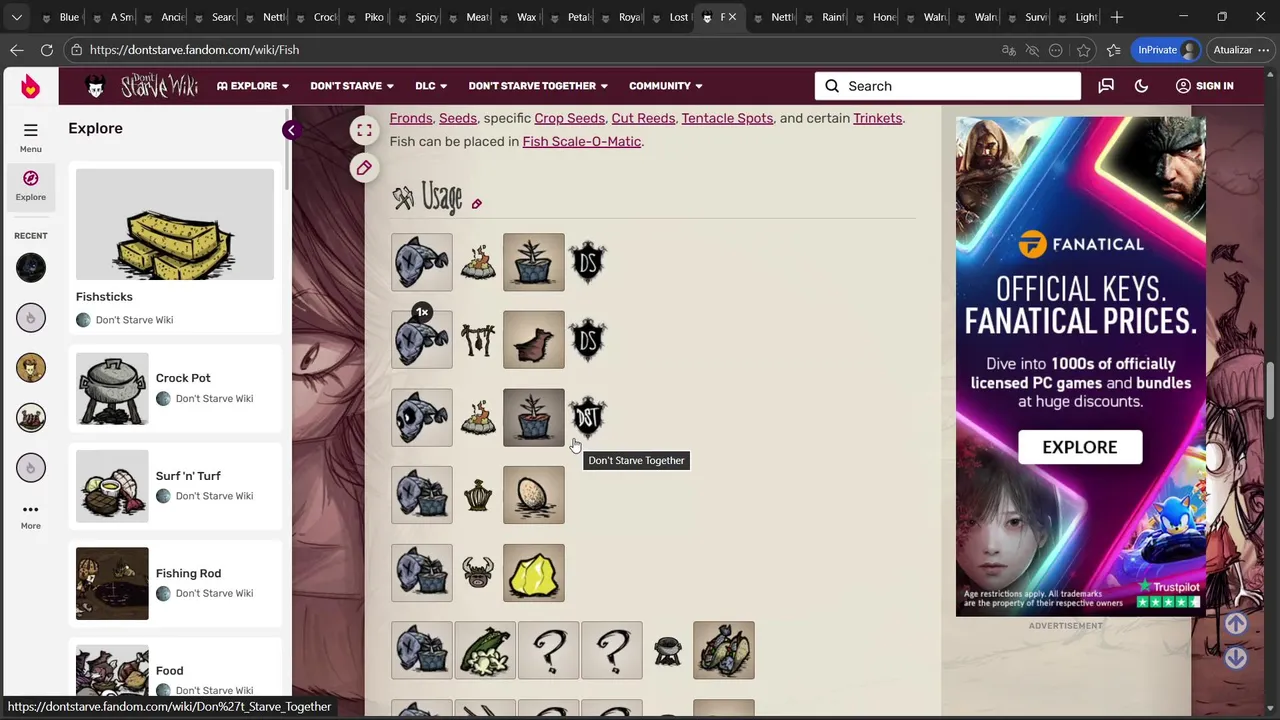The height and width of the screenshot is (720, 1280).
Task: Expand the Don't Starve Together dropdown
Action: (538, 86)
